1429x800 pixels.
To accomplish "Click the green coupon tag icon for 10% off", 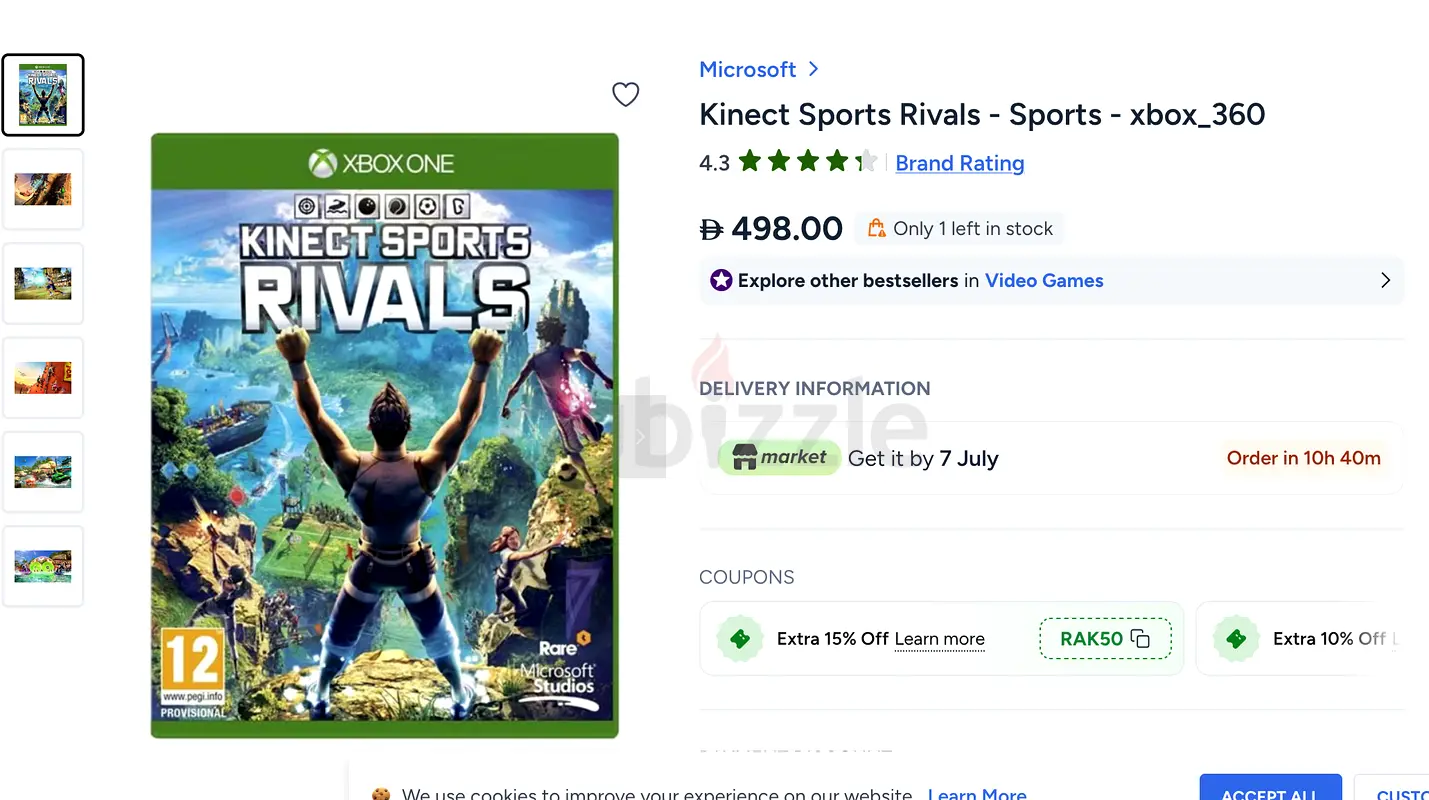I will (1236, 638).
